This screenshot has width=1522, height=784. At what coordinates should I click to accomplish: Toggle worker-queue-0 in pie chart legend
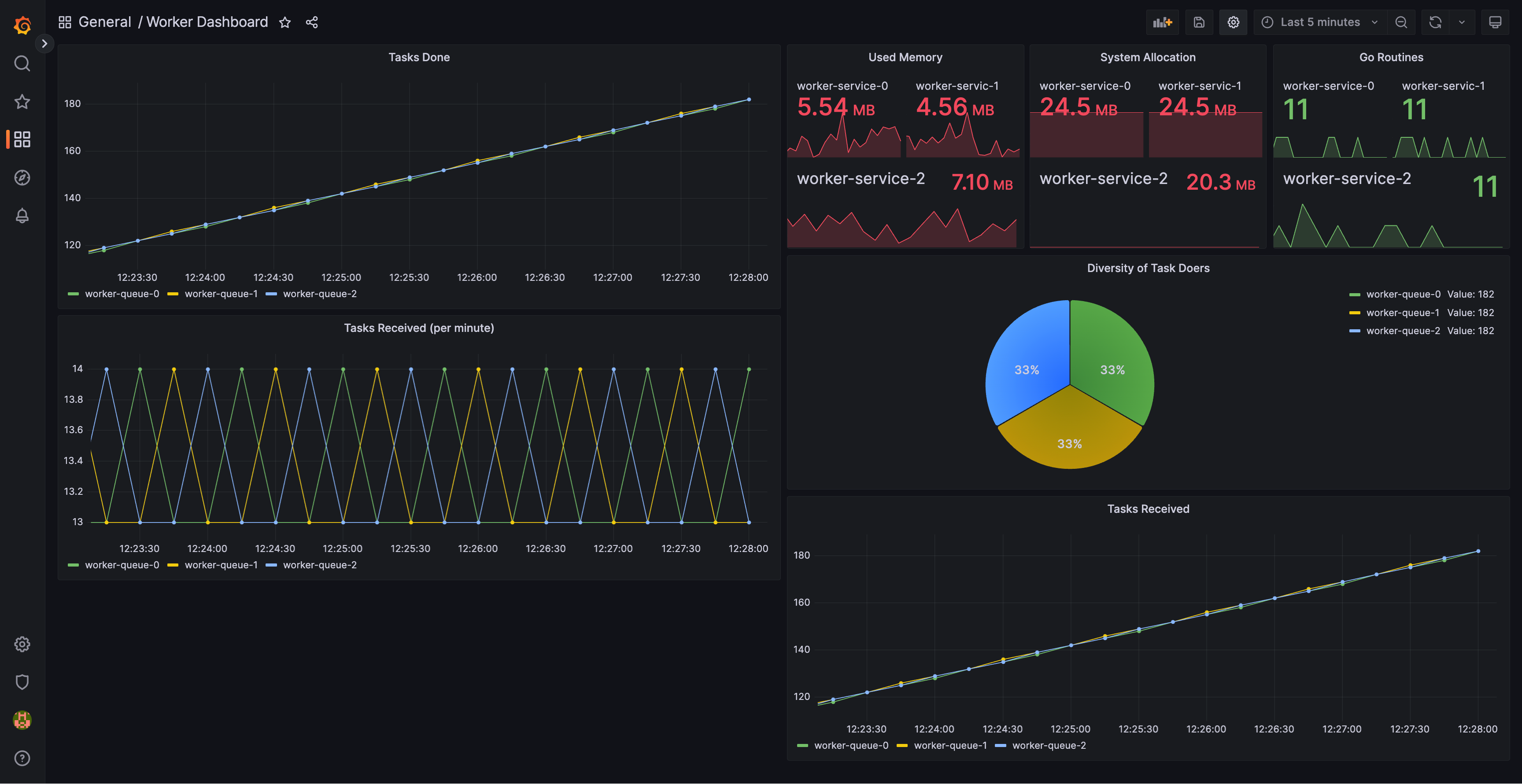[x=1403, y=294]
